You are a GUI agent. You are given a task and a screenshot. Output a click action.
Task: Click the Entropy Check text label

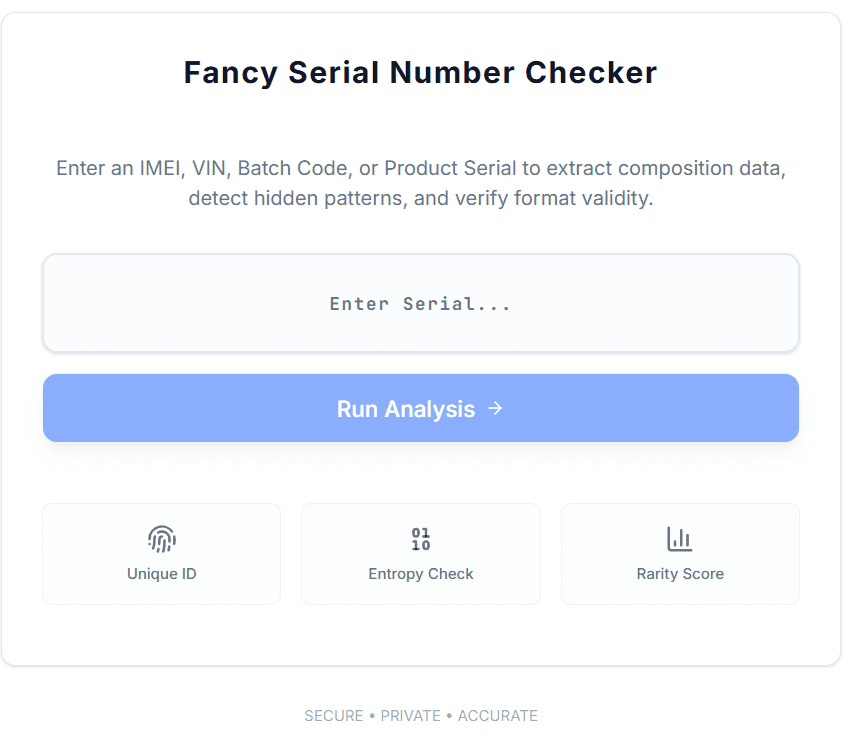pos(420,574)
